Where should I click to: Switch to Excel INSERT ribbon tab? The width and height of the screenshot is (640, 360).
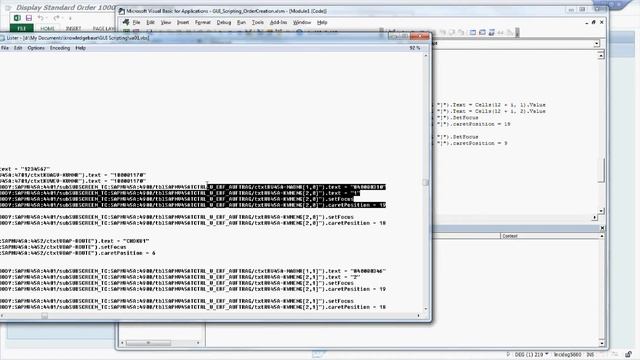(x=73, y=29)
